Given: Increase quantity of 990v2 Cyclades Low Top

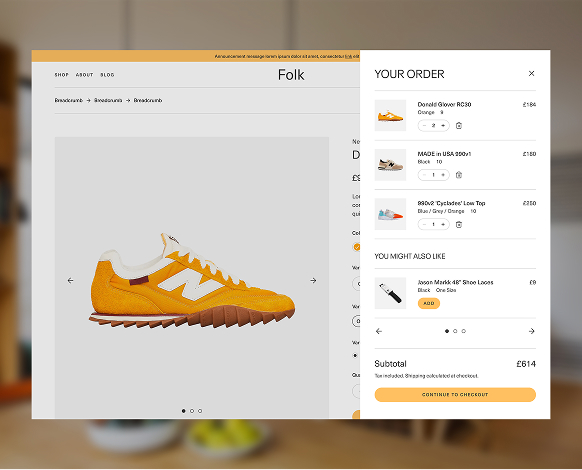Looking at the screenshot, I should [443, 224].
